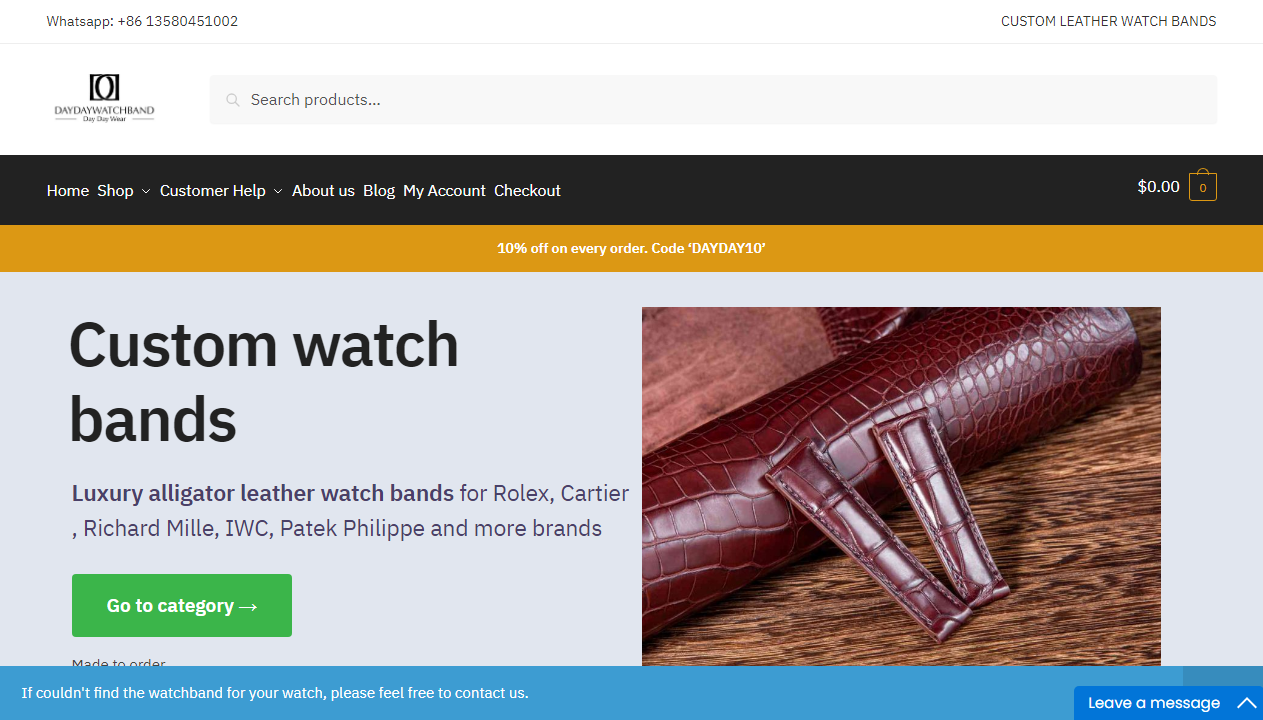Click the Go to category button
This screenshot has width=1263, height=720.
[182, 605]
